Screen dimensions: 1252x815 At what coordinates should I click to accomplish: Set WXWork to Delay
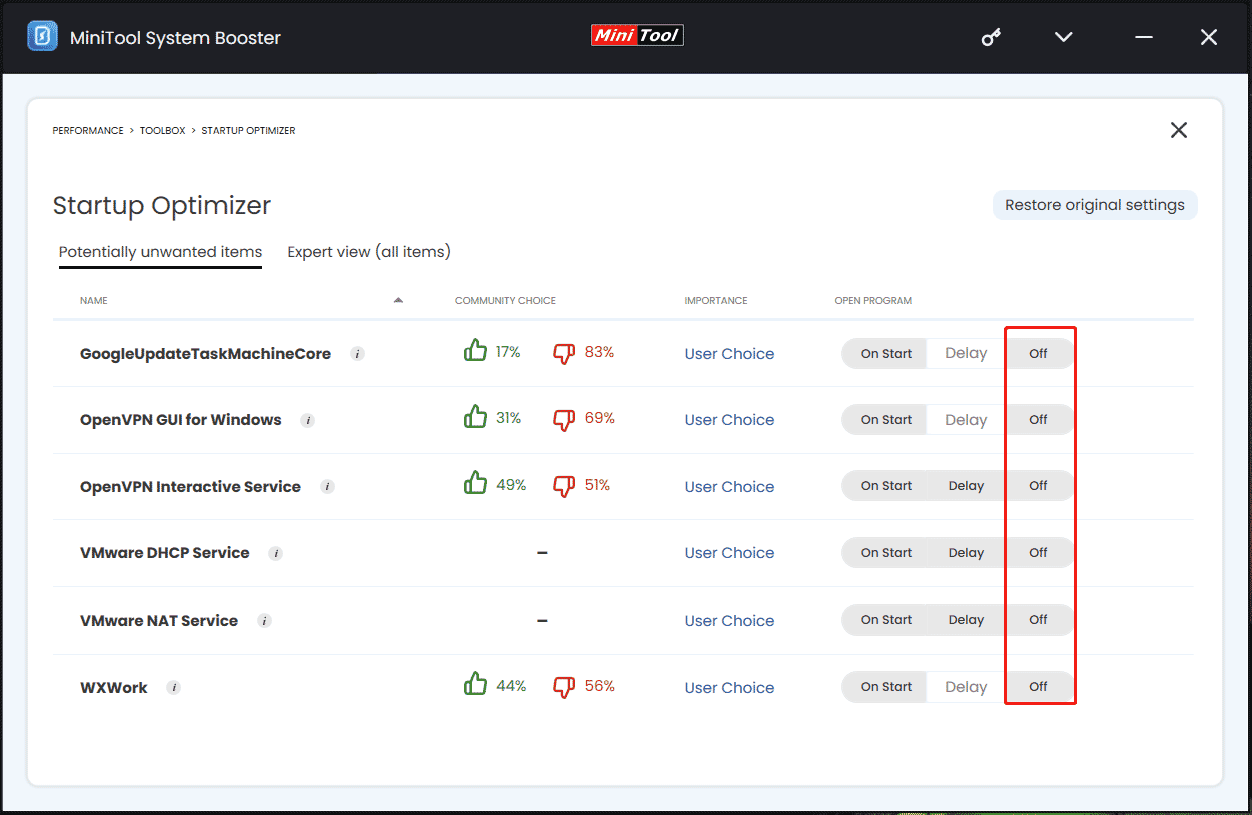[x=966, y=687]
